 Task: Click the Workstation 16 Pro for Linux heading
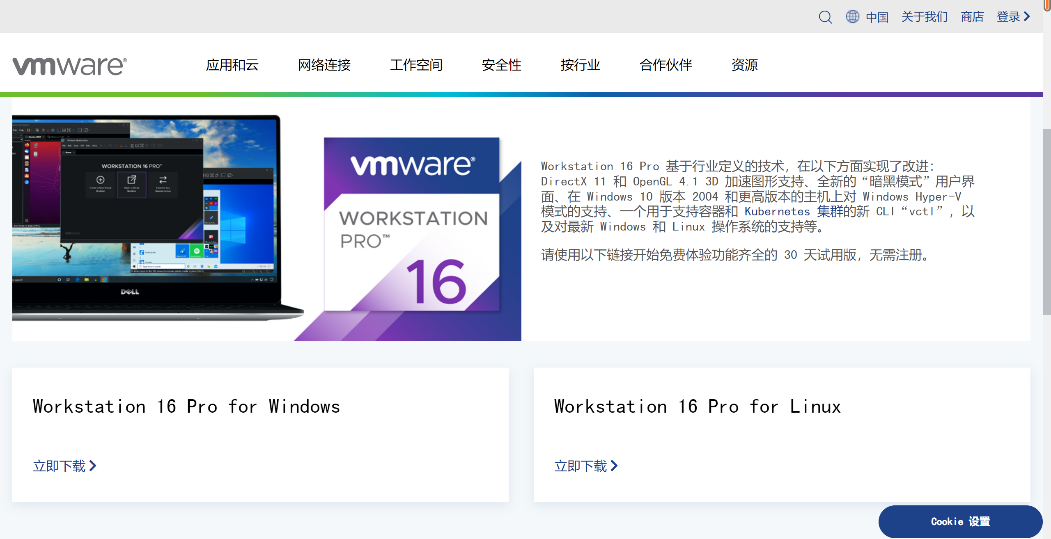point(697,407)
